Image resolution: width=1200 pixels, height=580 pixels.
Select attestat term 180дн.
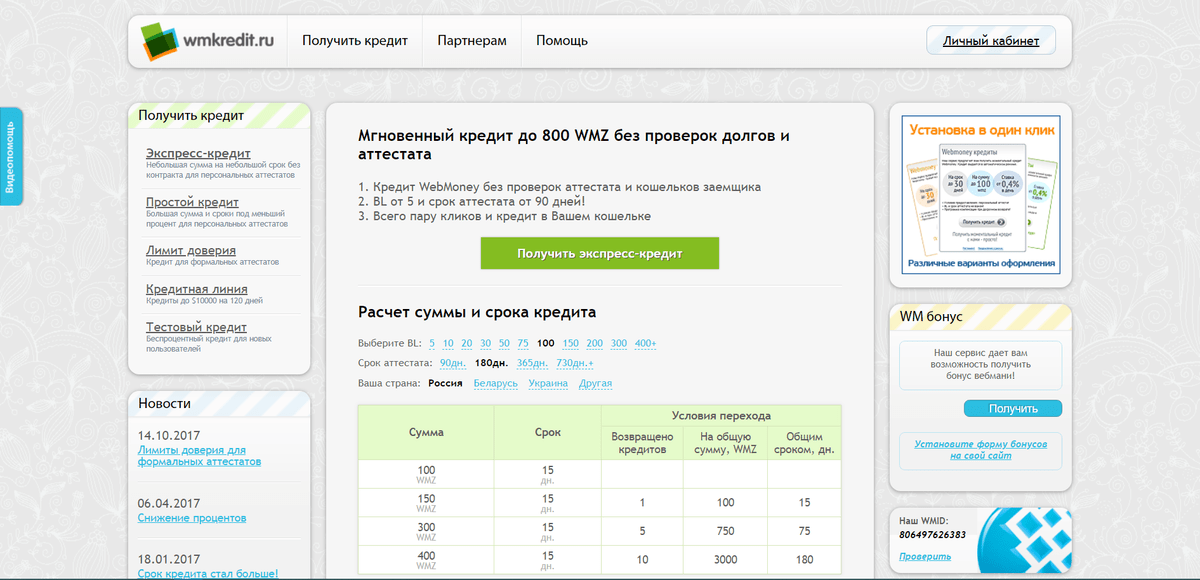(x=491, y=363)
